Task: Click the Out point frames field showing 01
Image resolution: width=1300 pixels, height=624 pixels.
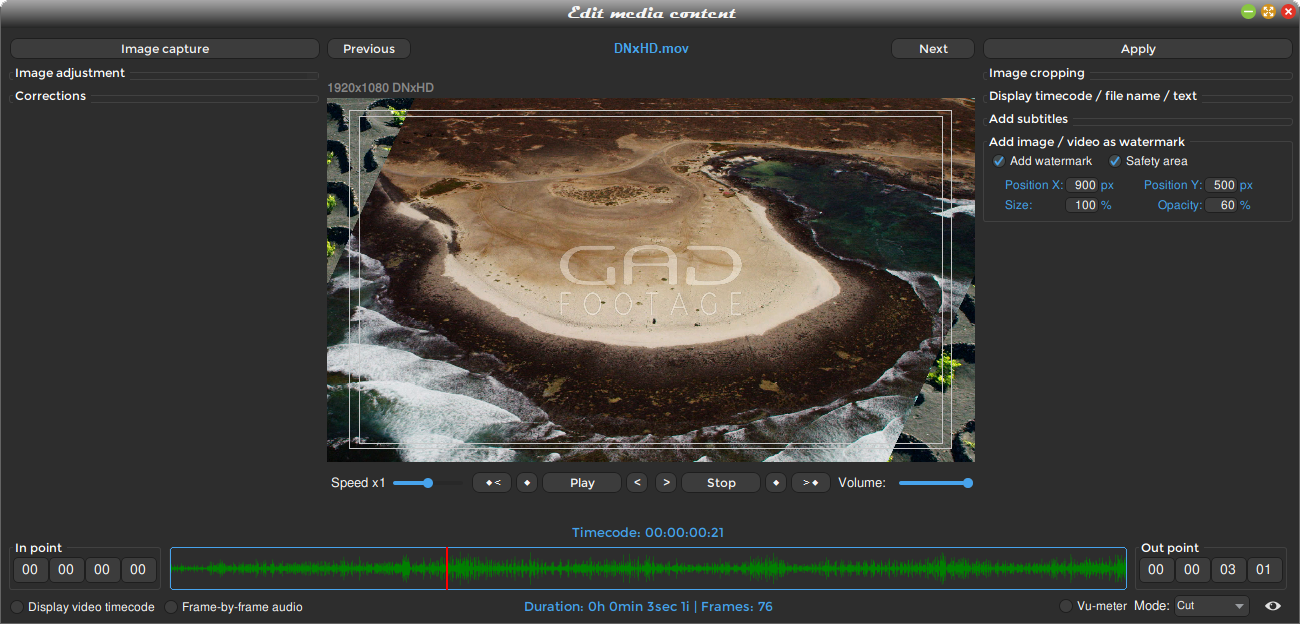Action: click(1263, 569)
